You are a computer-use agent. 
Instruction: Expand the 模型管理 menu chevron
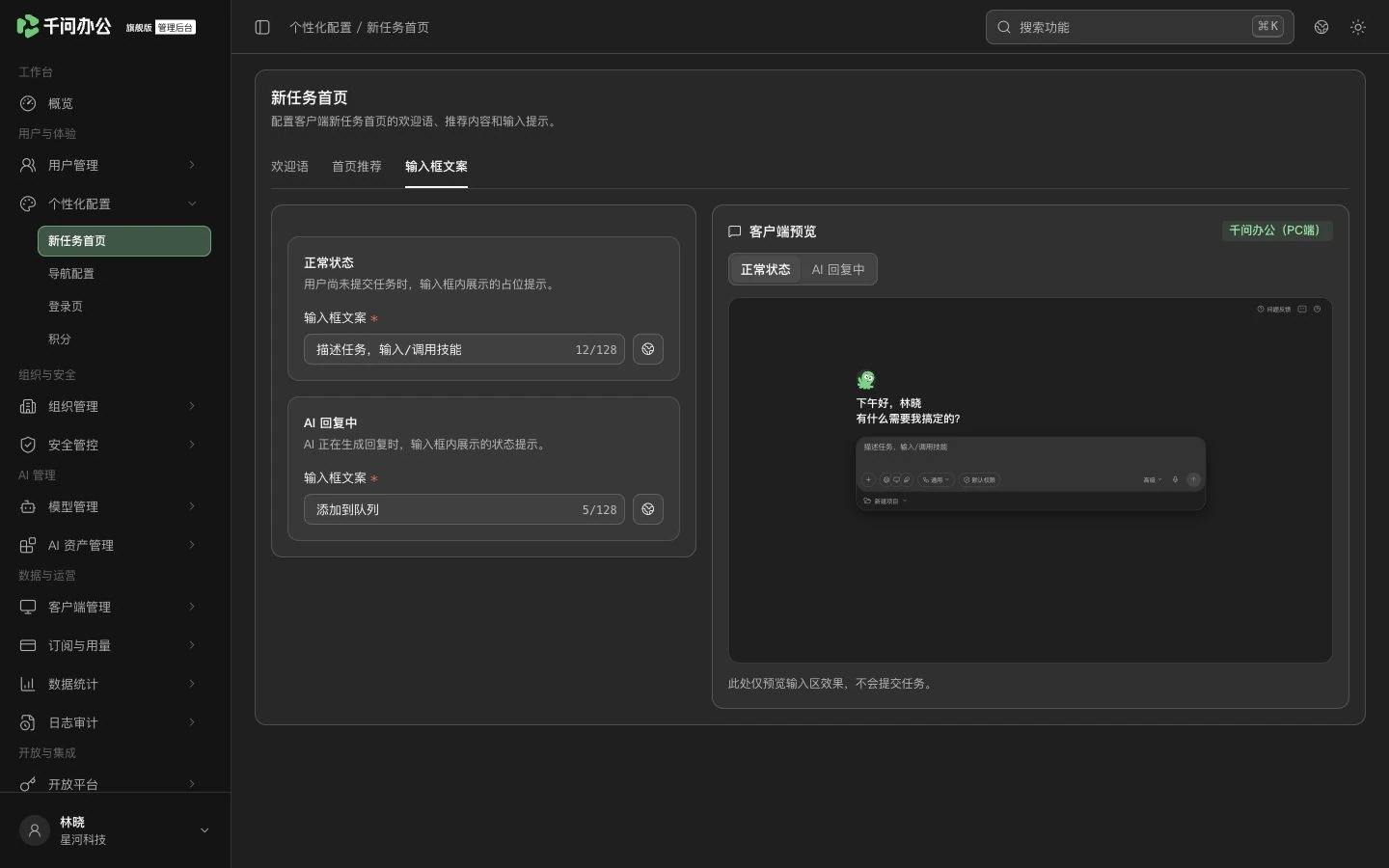pos(192,506)
